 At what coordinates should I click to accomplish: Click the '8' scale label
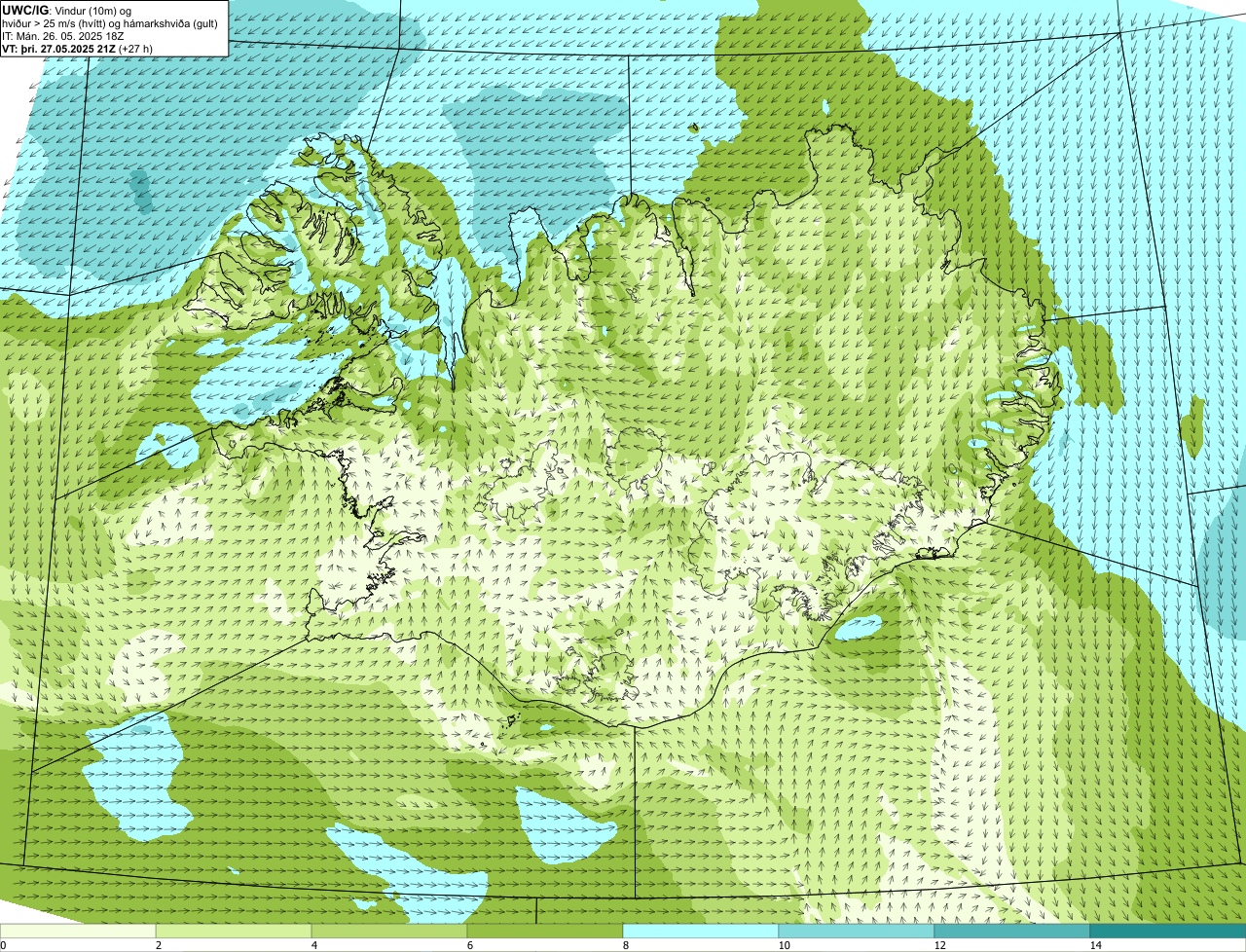[x=625, y=945]
